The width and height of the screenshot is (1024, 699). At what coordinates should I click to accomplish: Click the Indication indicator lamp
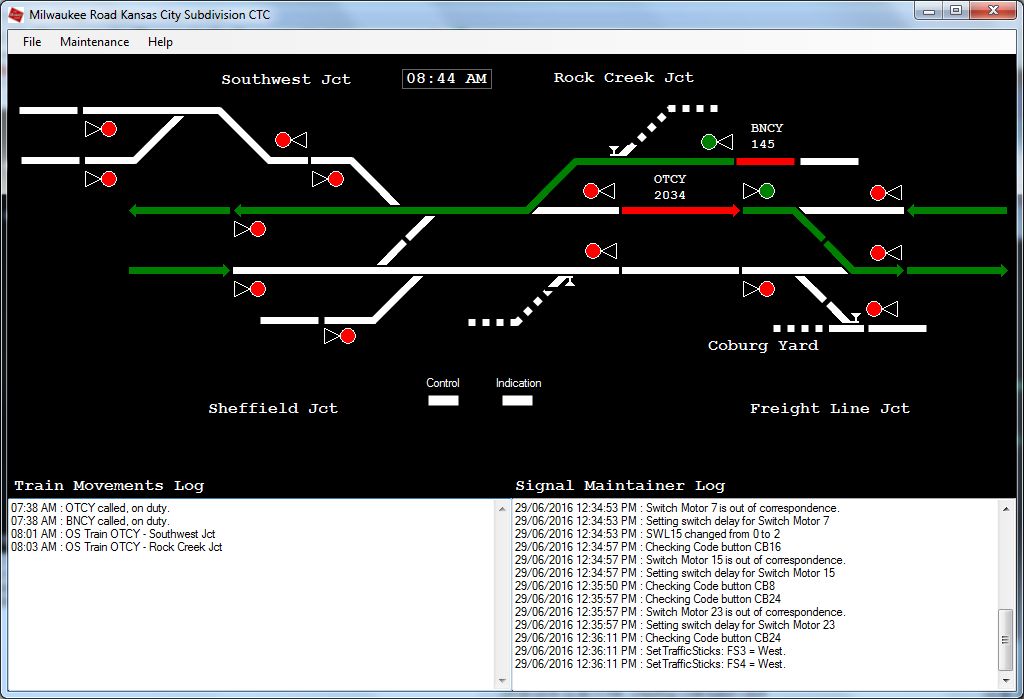(x=517, y=400)
